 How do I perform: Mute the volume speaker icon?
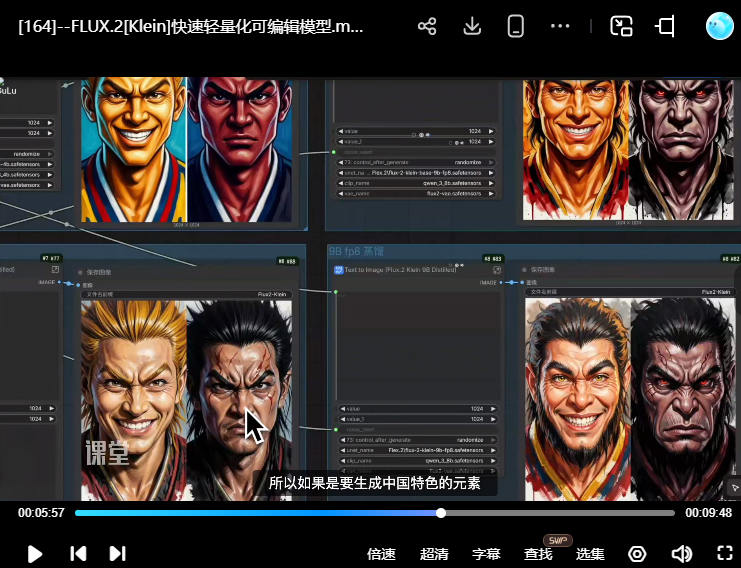(681, 554)
